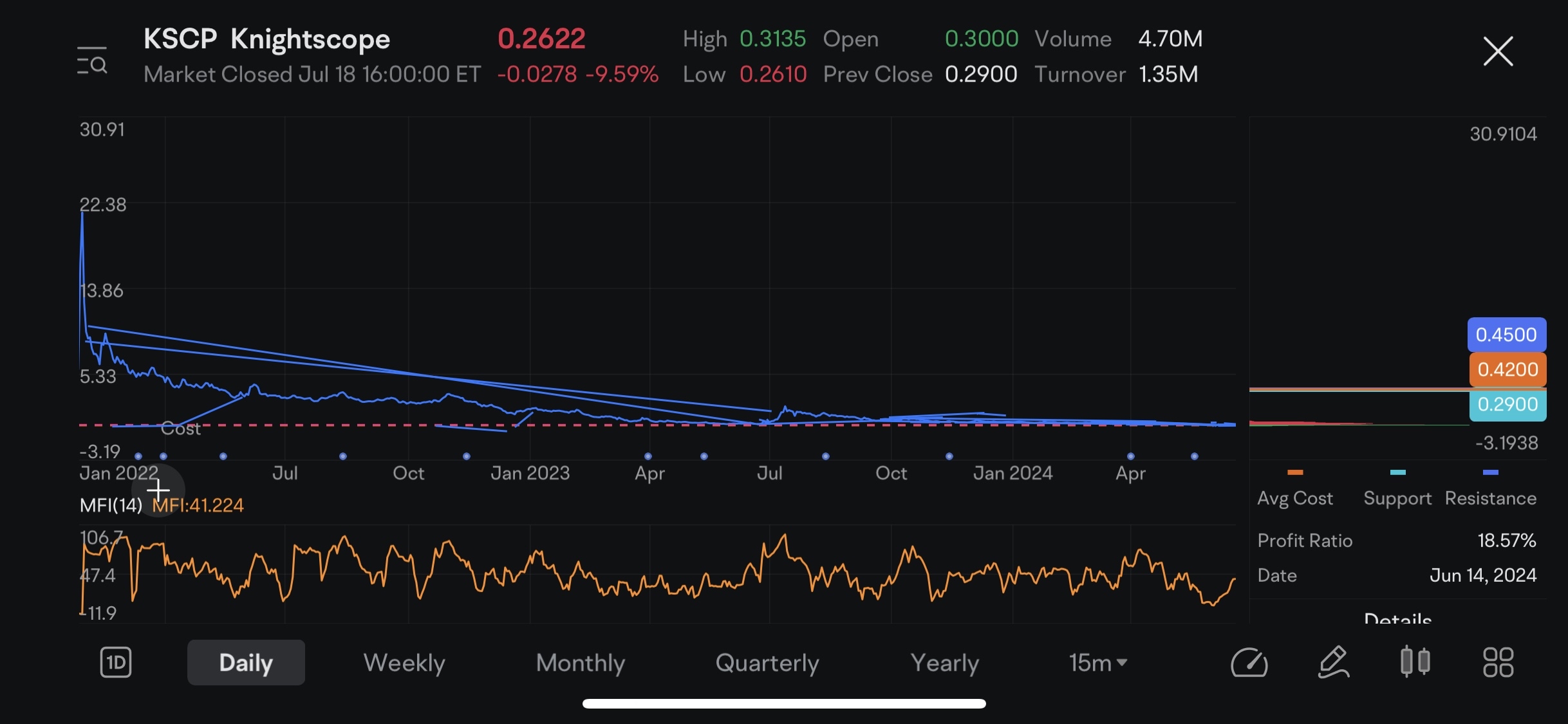Select the Daily timeframe tab
The image size is (1568, 724).
point(246,662)
